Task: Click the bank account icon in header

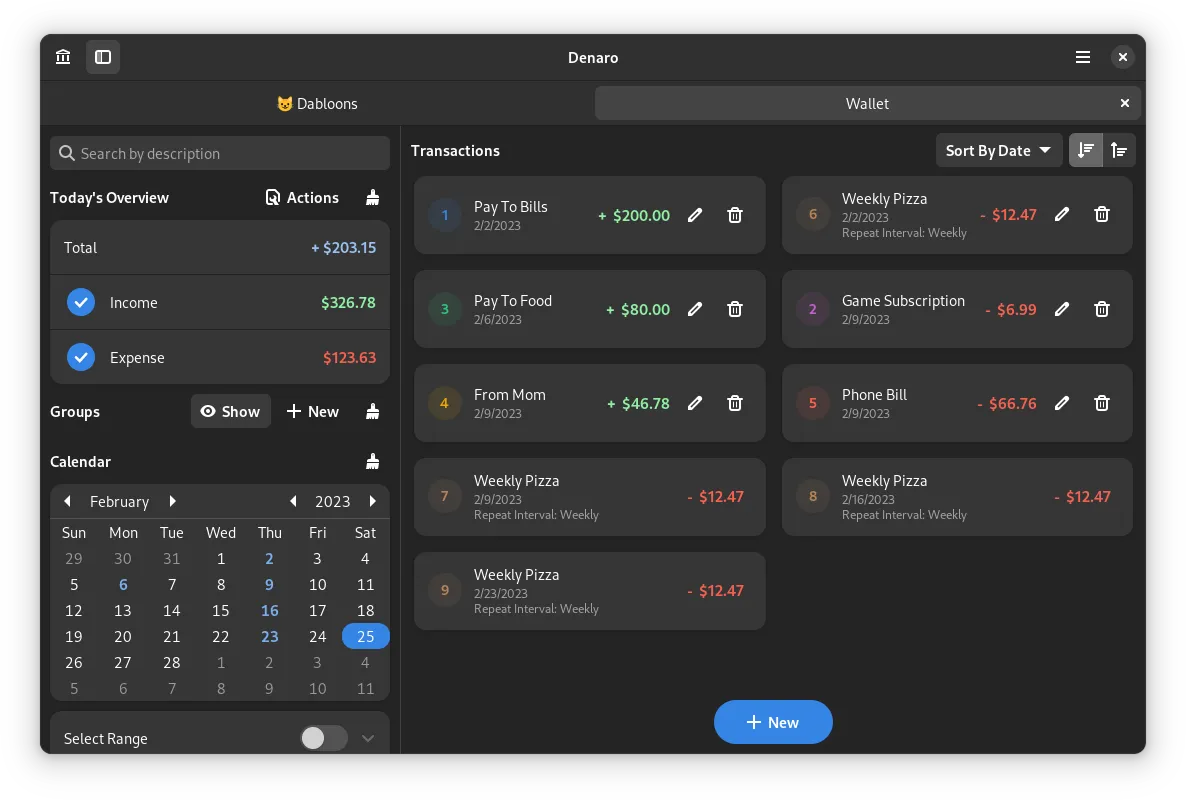Action: pos(63,57)
